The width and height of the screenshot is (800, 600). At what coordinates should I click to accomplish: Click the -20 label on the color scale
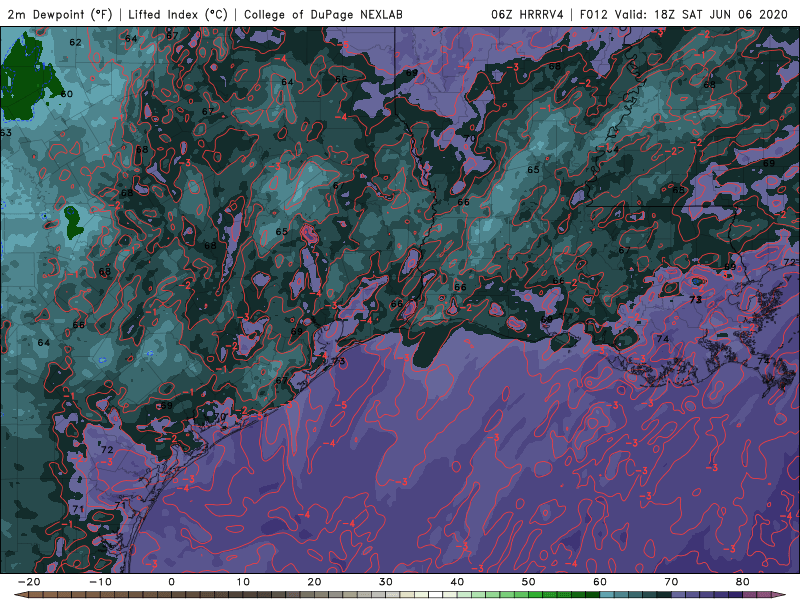click(29, 582)
